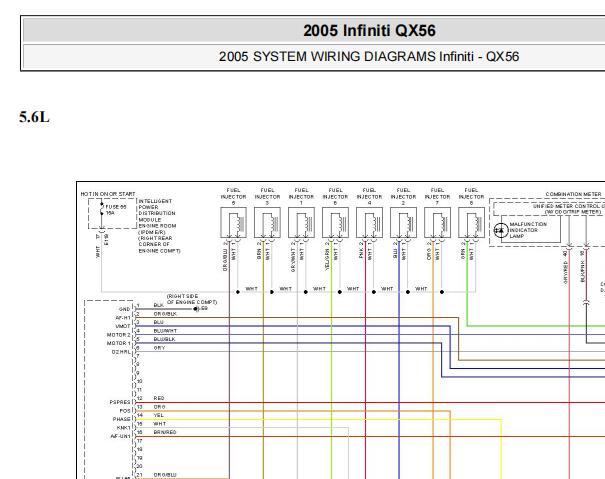Image resolution: width=605 pixels, height=479 pixels.
Task: Click the Fuel Injector 5 coil symbol
Action: click(x=233, y=223)
